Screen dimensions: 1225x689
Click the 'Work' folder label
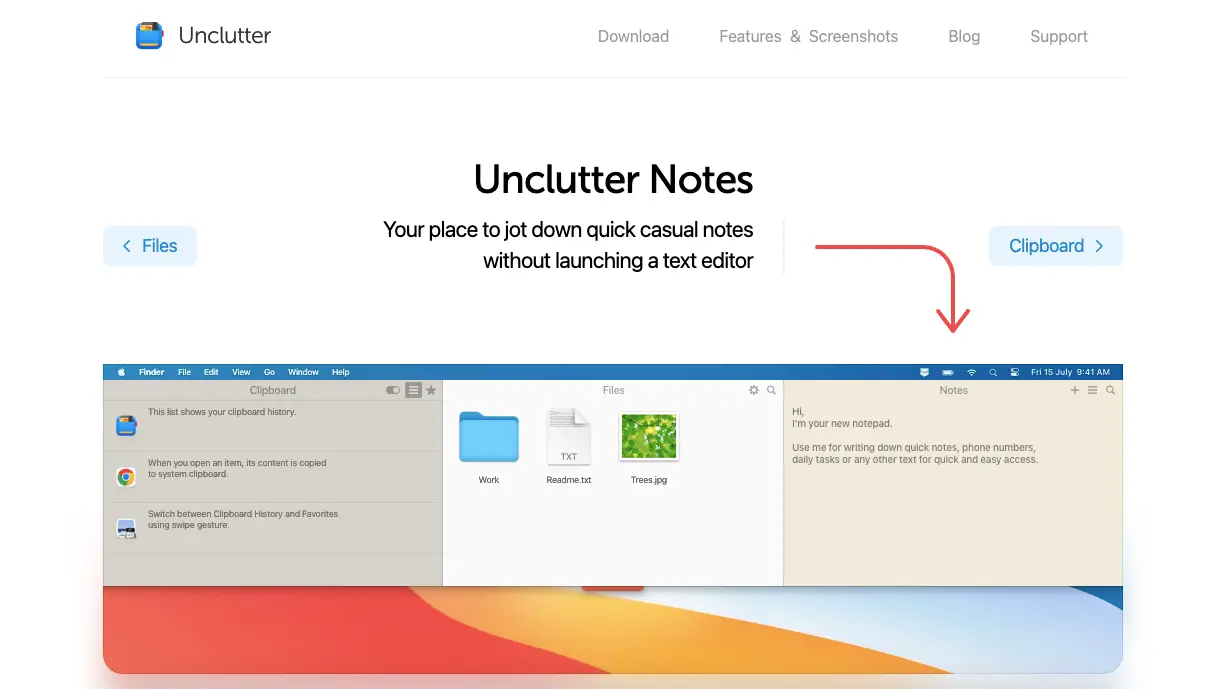[x=489, y=480]
